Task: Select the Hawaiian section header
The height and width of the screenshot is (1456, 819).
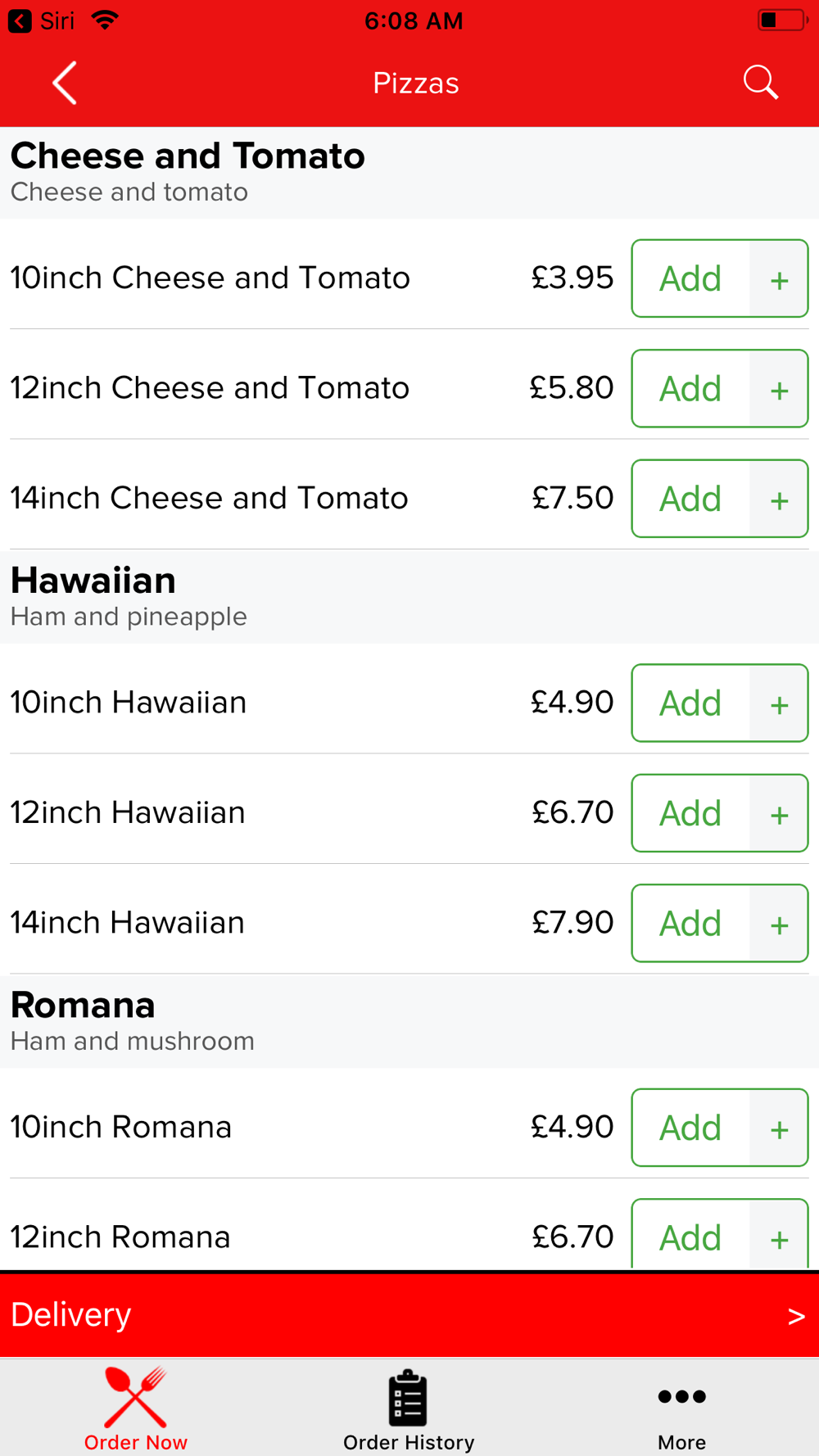Action: (409, 597)
